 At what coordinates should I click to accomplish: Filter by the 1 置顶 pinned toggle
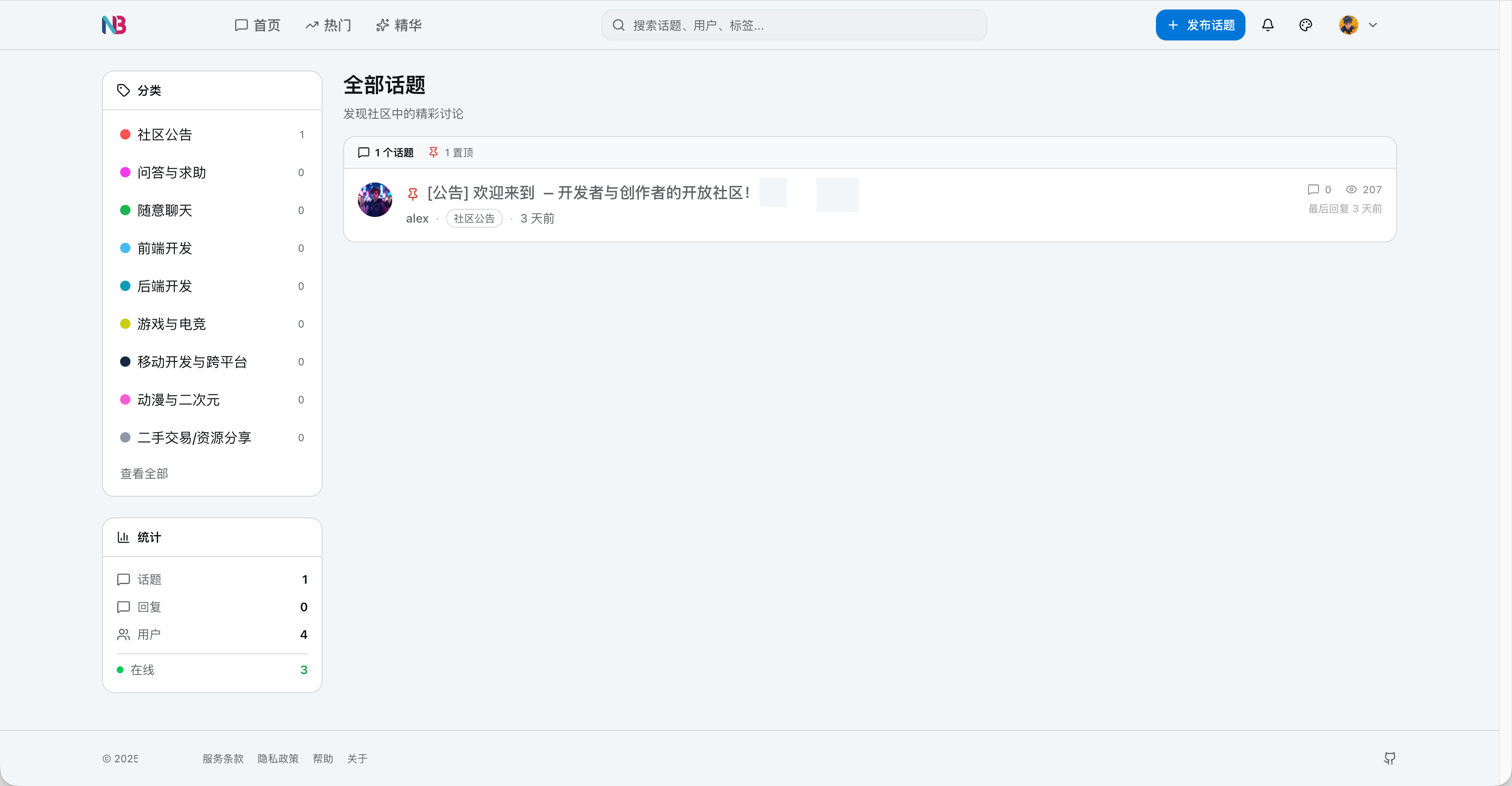coord(451,153)
